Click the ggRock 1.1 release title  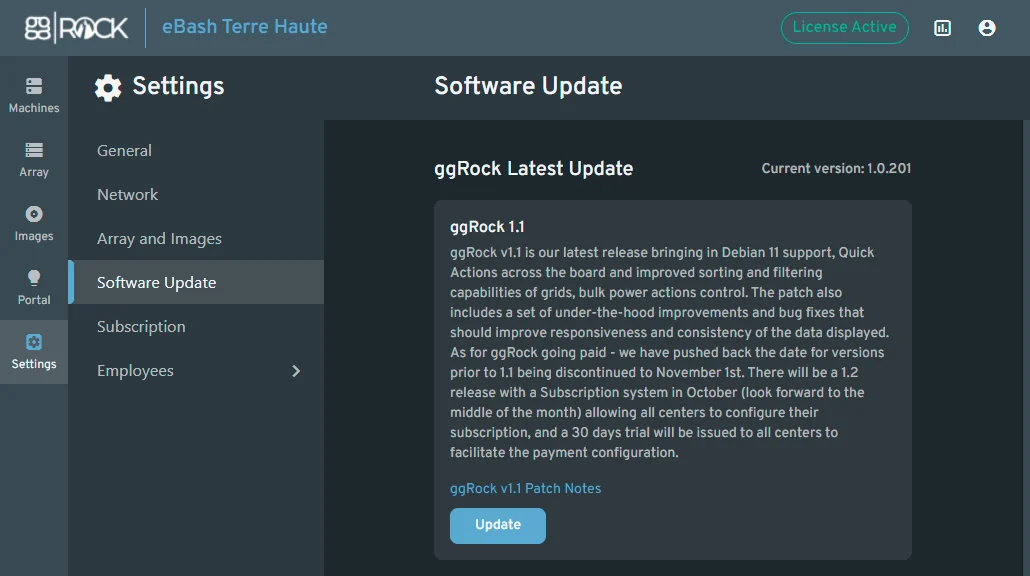pos(487,227)
